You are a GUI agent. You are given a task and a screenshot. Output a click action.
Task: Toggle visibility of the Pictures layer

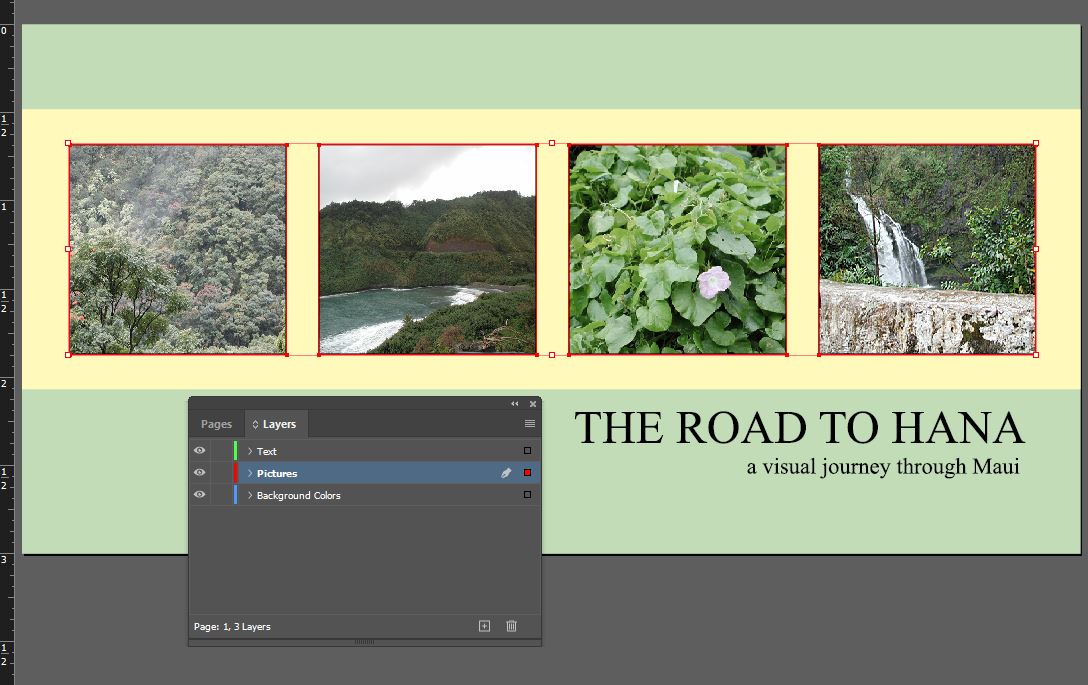pyautogui.click(x=199, y=473)
